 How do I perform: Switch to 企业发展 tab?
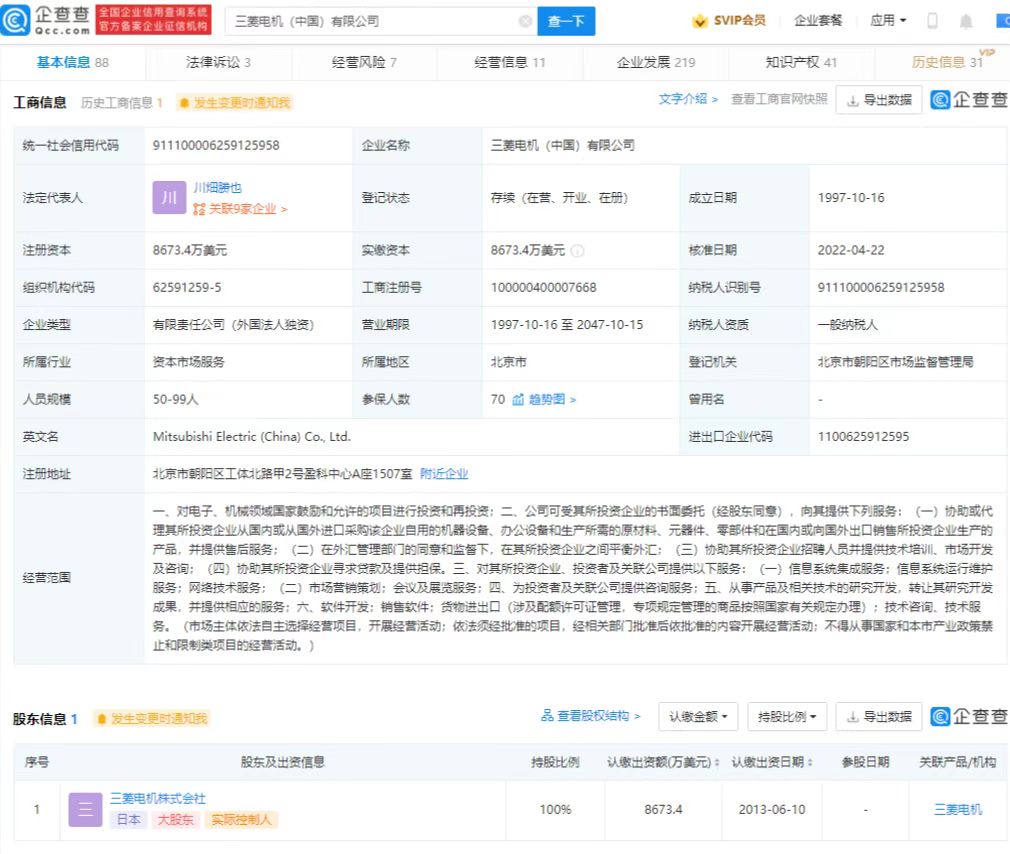tap(656, 62)
